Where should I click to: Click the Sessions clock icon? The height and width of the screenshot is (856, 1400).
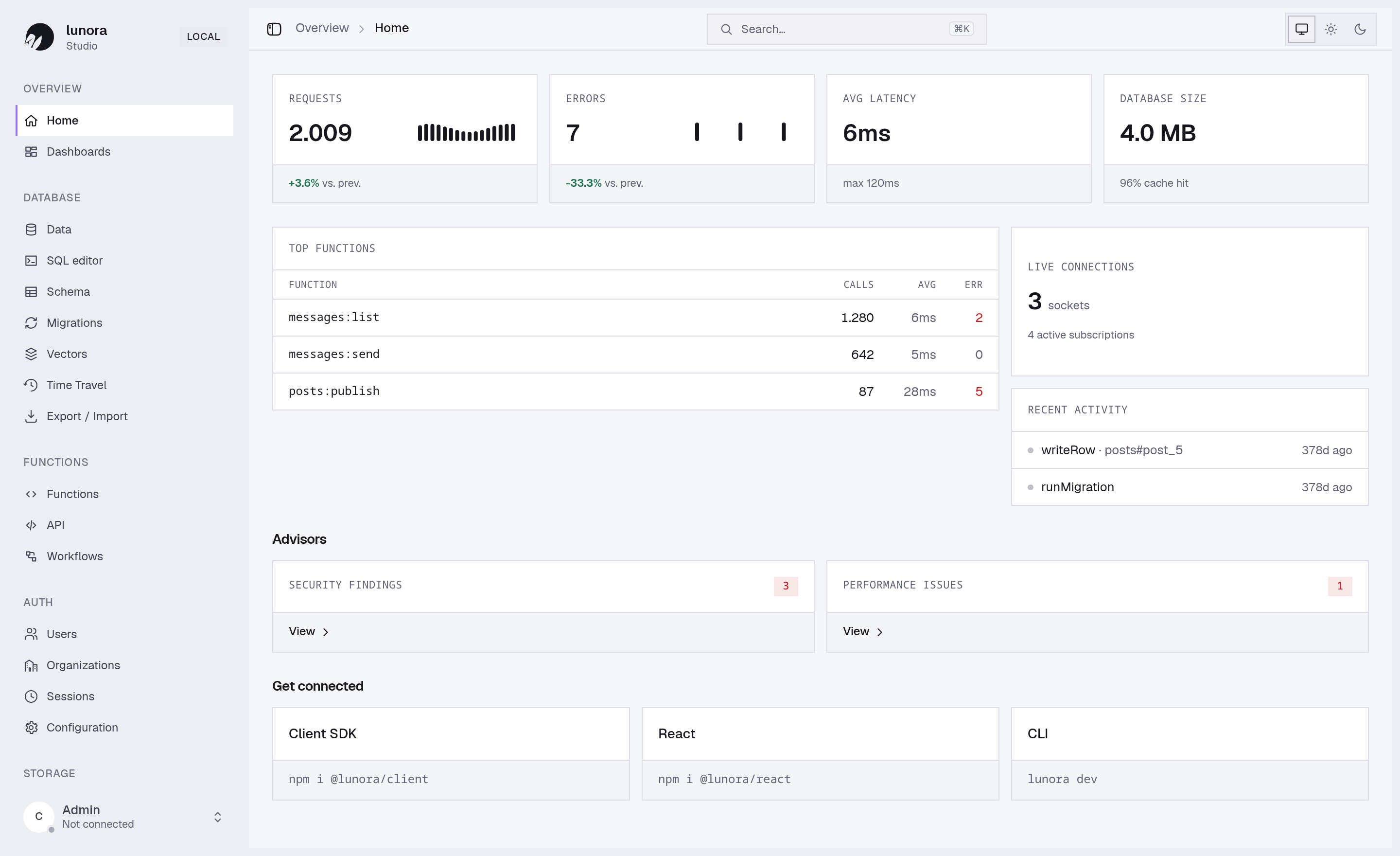tap(31, 696)
